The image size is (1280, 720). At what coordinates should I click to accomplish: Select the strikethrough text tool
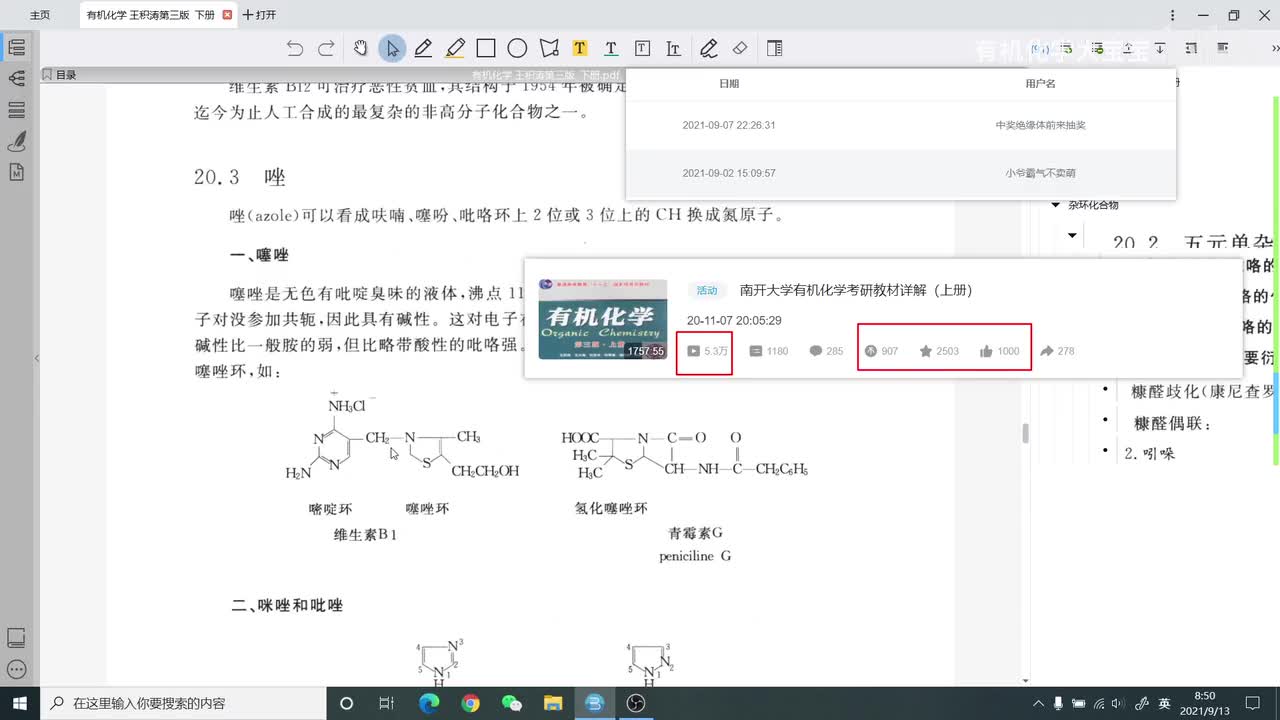click(x=673, y=48)
